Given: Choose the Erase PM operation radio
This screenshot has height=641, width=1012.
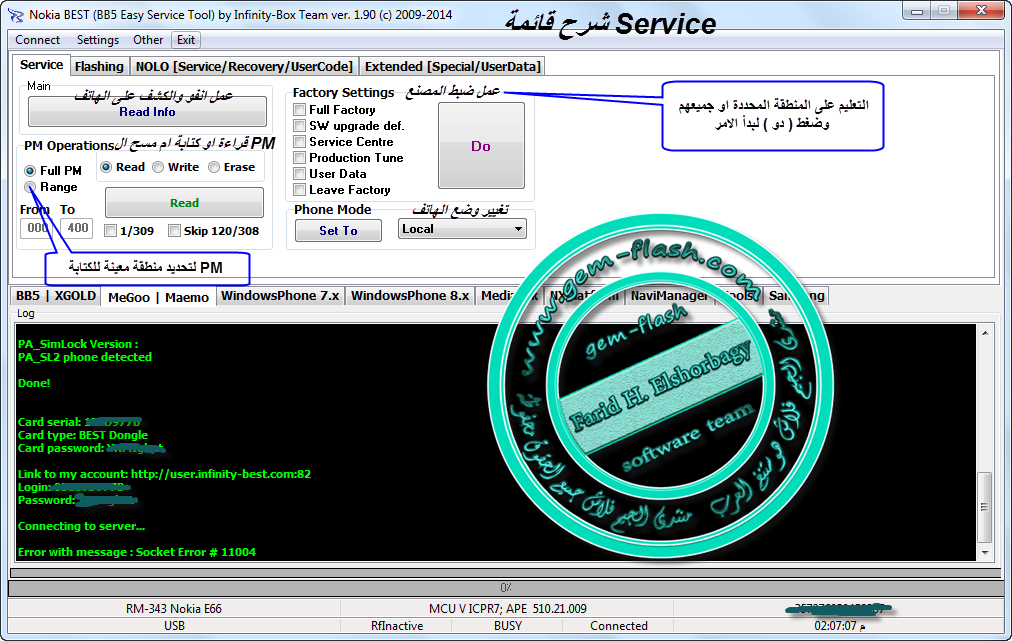Looking at the screenshot, I should click(x=214, y=167).
